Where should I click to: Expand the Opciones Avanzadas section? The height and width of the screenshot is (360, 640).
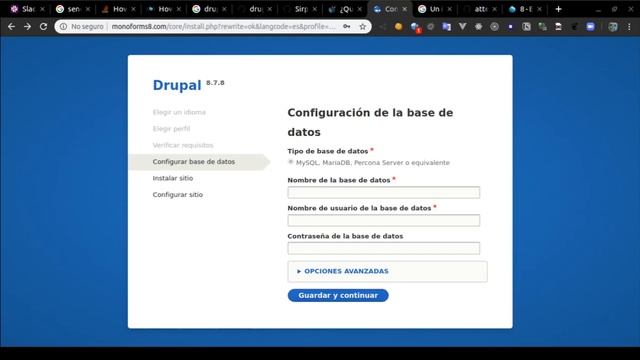[x=343, y=271]
